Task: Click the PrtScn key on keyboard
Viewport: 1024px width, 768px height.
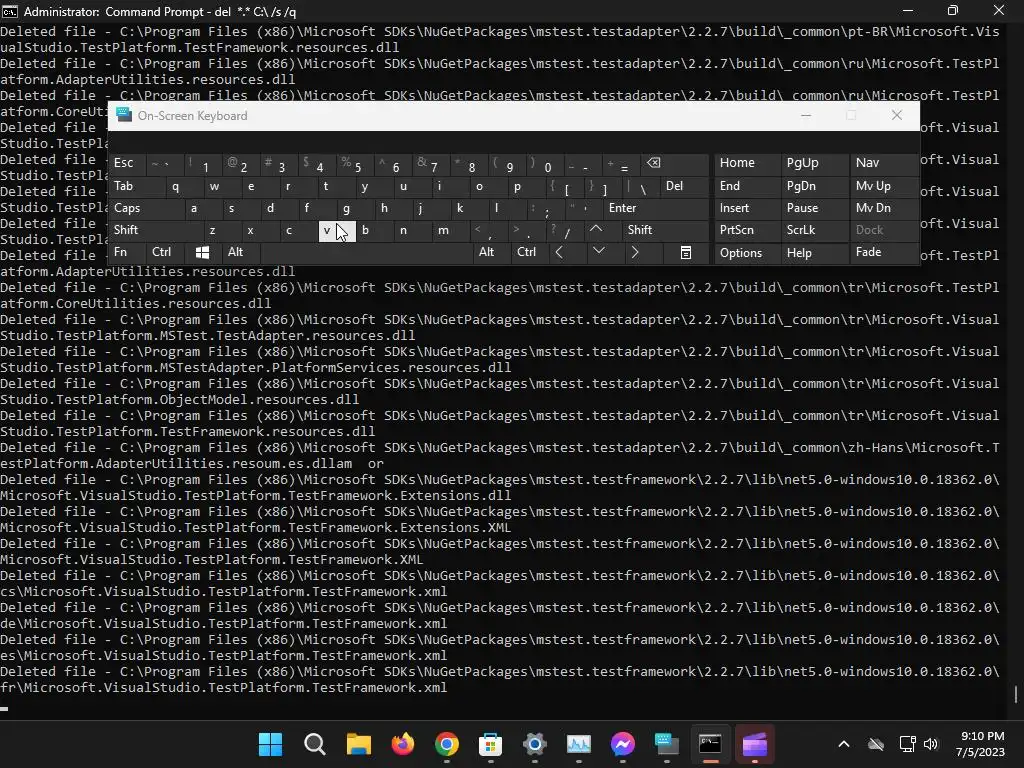Action: click(747, 230)
